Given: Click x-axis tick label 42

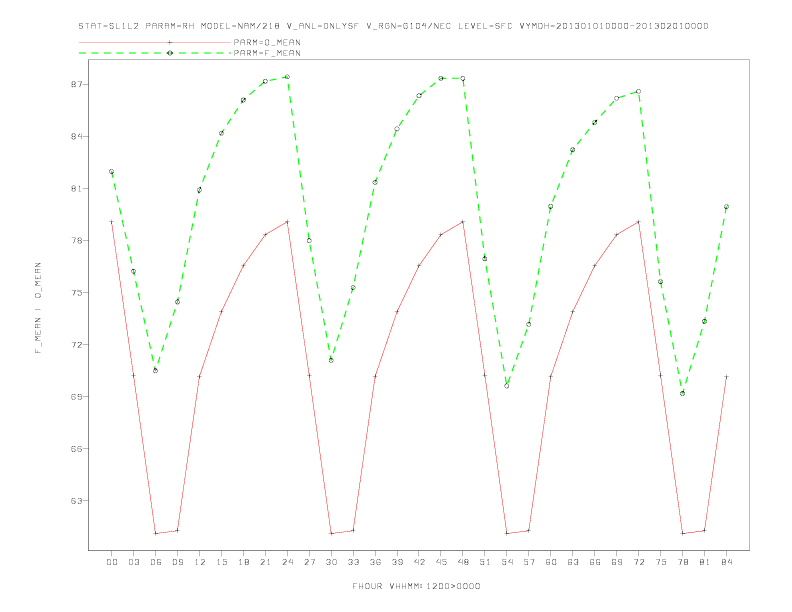Looking at the screenshot, I should pyautogui.click(x=419, y=562).
